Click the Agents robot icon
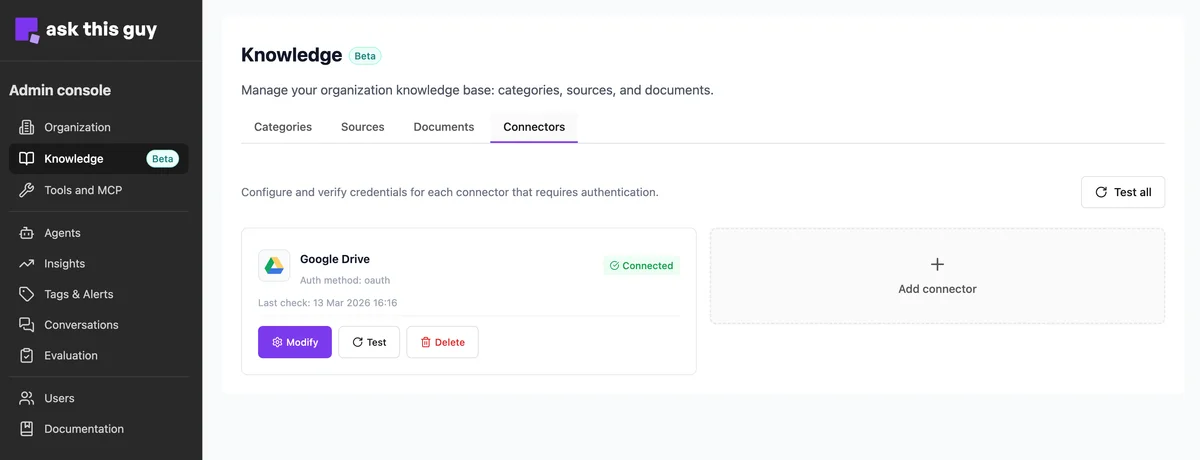 (27, 233)
